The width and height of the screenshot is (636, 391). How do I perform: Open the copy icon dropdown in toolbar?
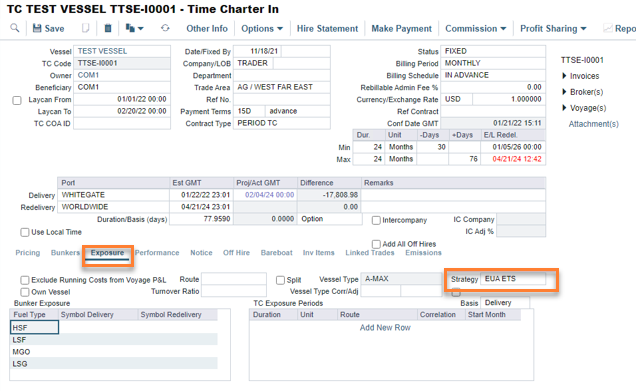[134, 28]
